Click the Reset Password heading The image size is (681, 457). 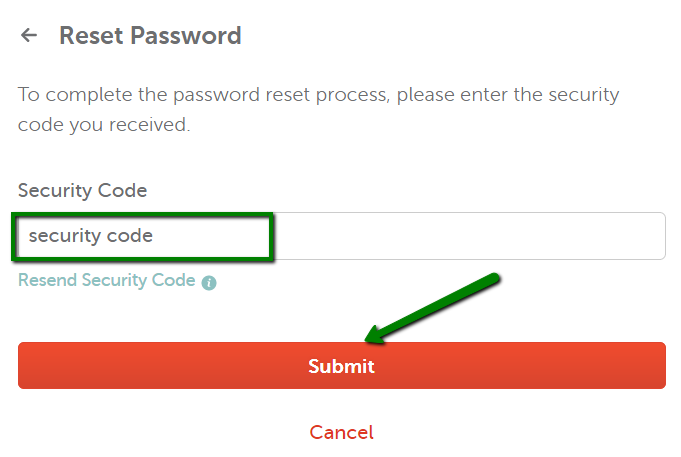click(x=150, y=36)
